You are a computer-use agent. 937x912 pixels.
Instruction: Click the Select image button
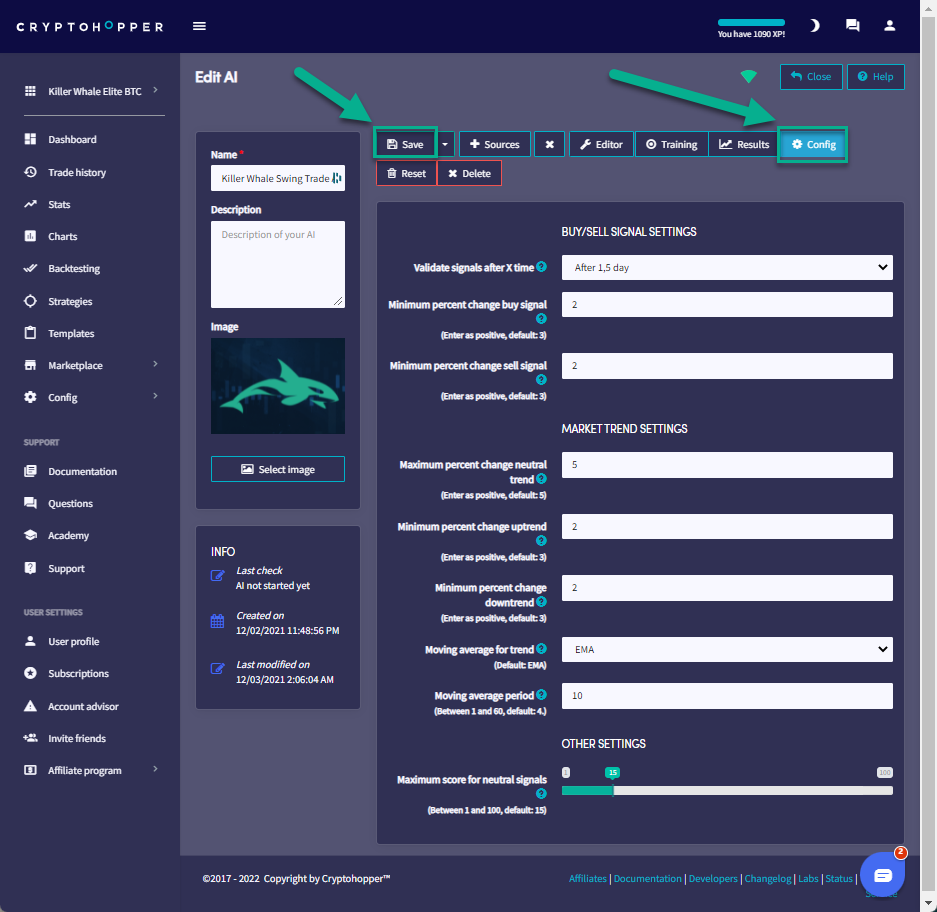pos(277,469)
